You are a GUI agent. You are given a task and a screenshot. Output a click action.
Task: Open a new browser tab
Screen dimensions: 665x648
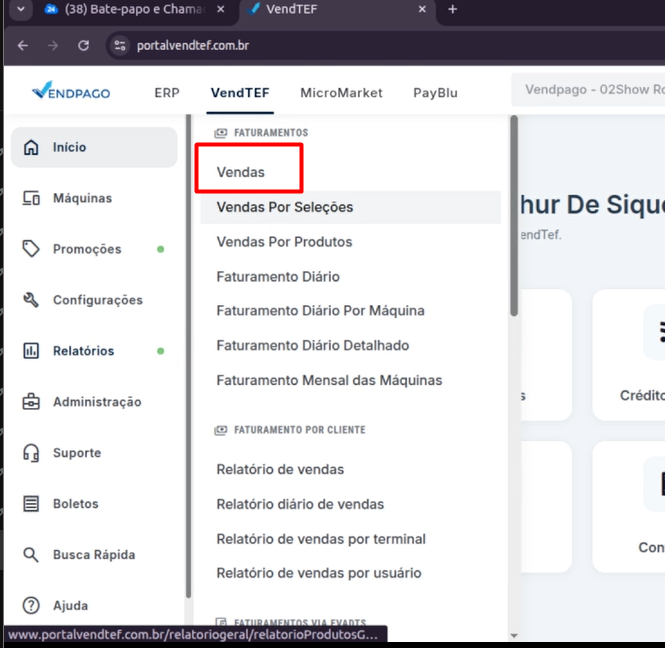pos(453,9)
